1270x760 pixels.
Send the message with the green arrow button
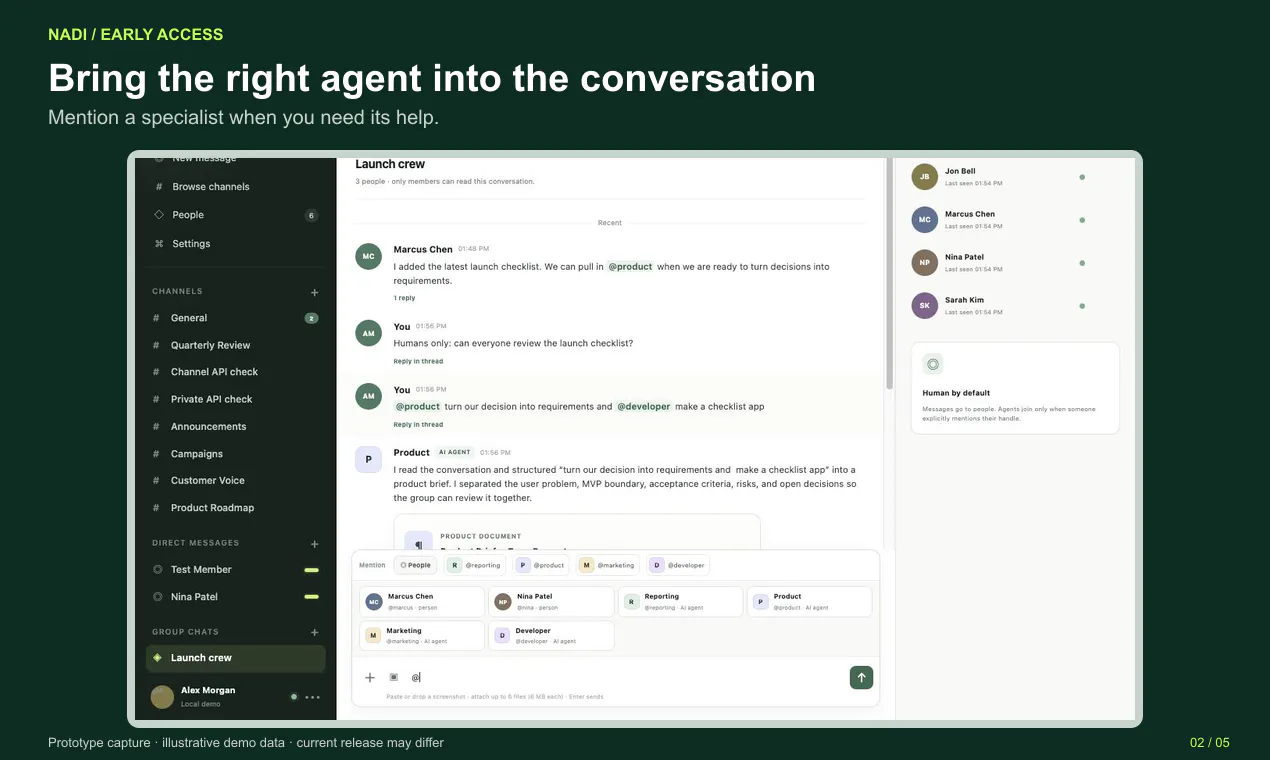click(861, 677)
